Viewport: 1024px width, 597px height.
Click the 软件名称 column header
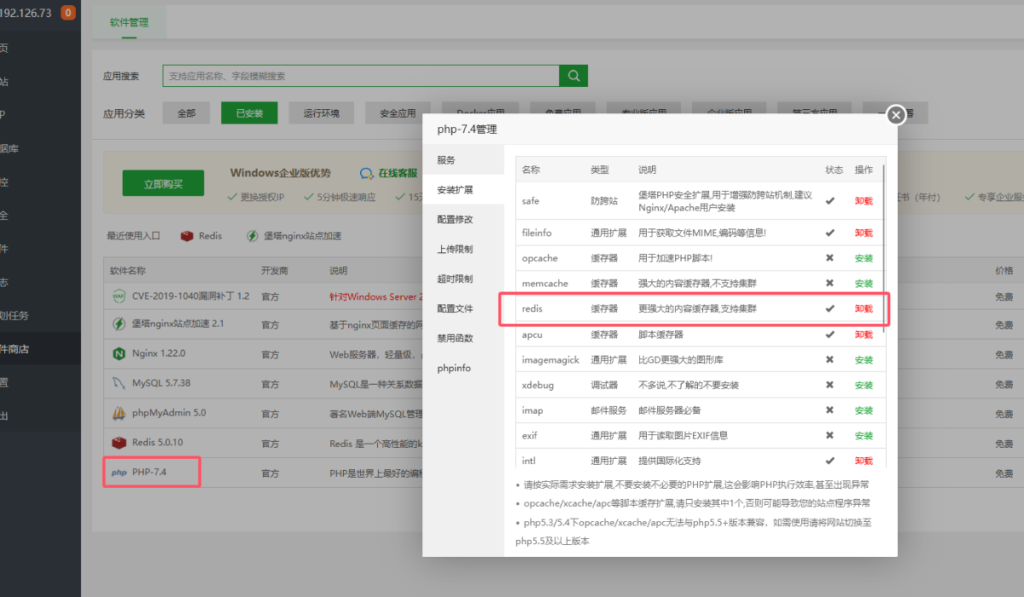point(127,270)
